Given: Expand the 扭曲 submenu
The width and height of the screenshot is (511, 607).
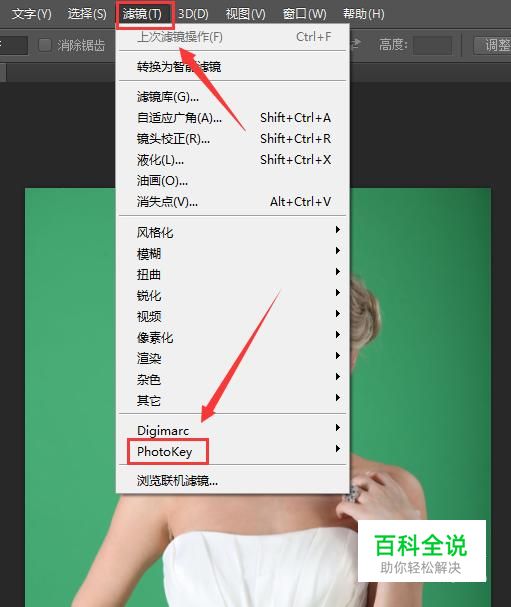Looking at the screenshot, I should pyautogui.click(x=233, y=274).
